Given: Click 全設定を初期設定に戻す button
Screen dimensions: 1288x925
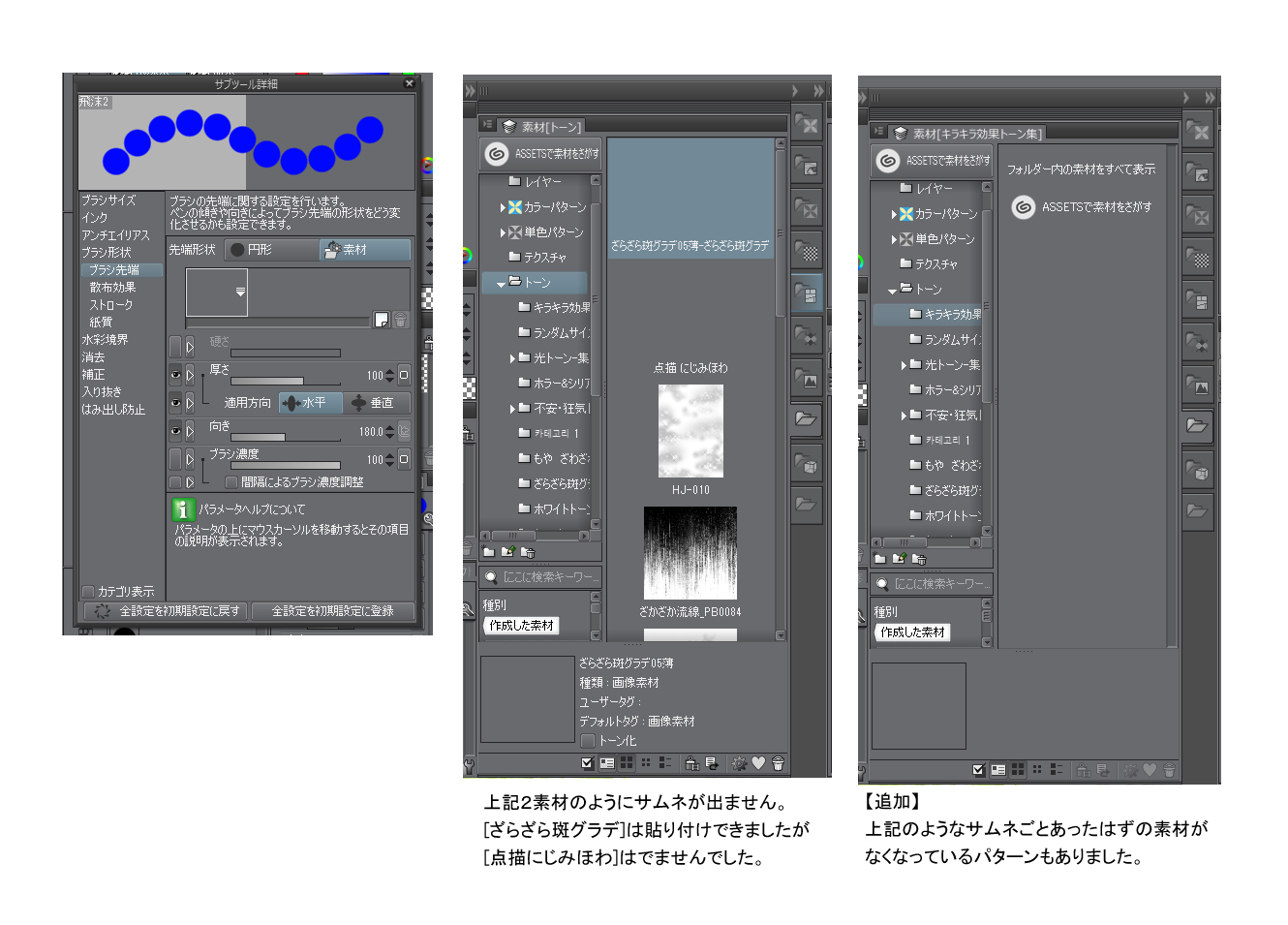Looking at the screenshot, I should point(167,611).
